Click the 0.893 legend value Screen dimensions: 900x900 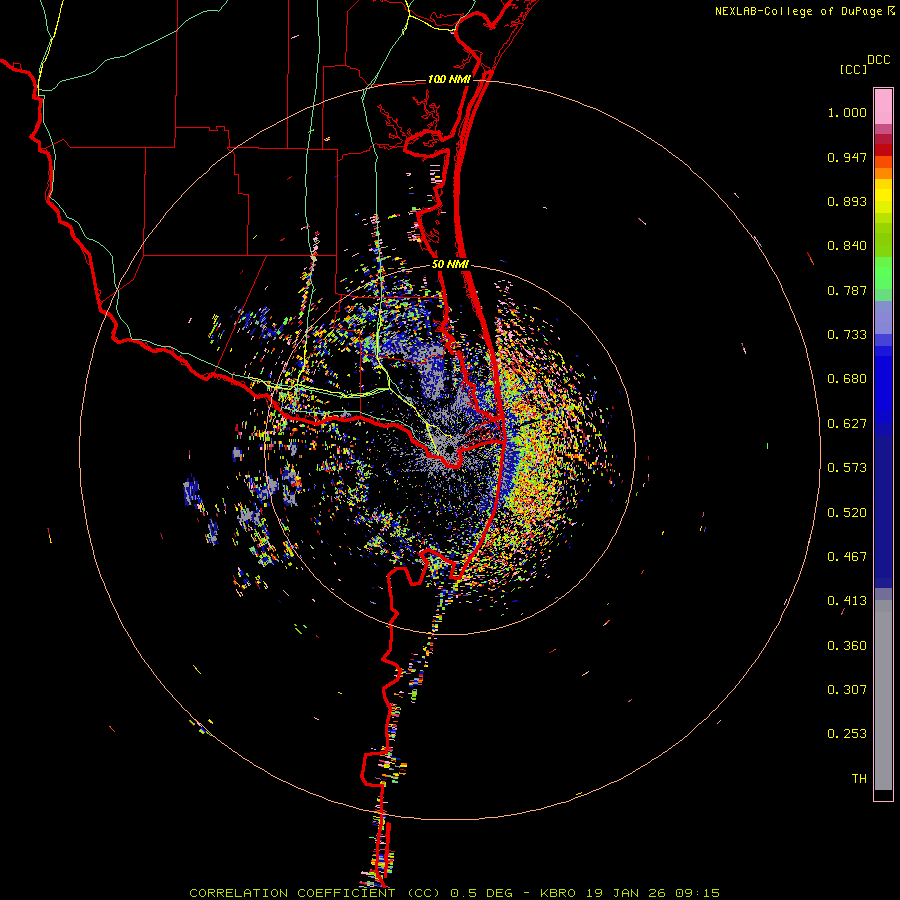pyautogui.click(x=847, y=201)
